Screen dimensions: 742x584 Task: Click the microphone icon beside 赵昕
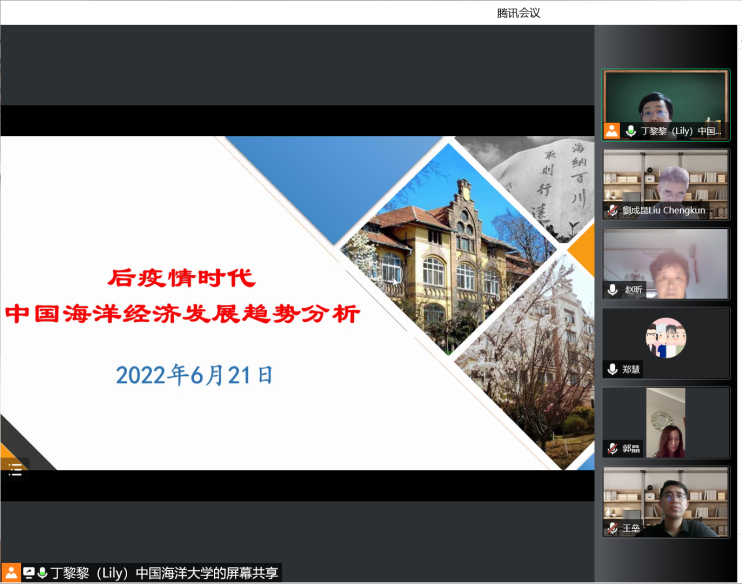pyautogui.click(x=612, y=290)
